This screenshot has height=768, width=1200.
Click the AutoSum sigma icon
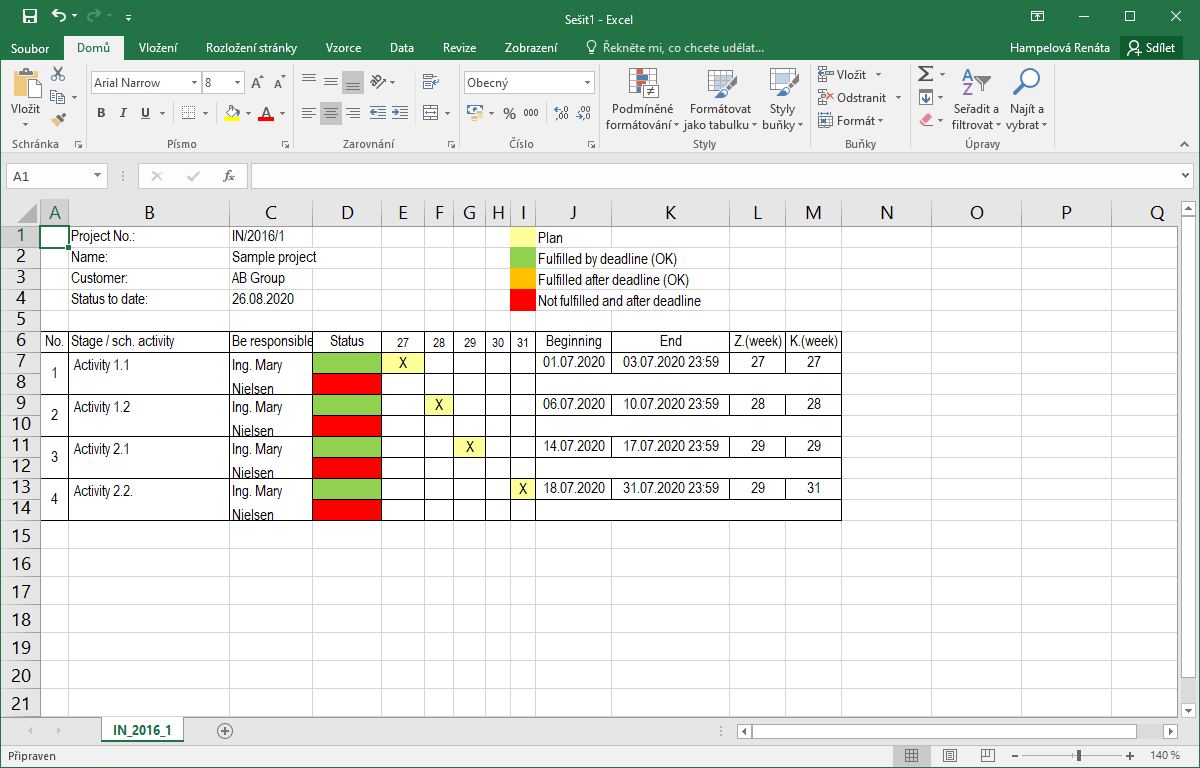[x=925, y=75]
